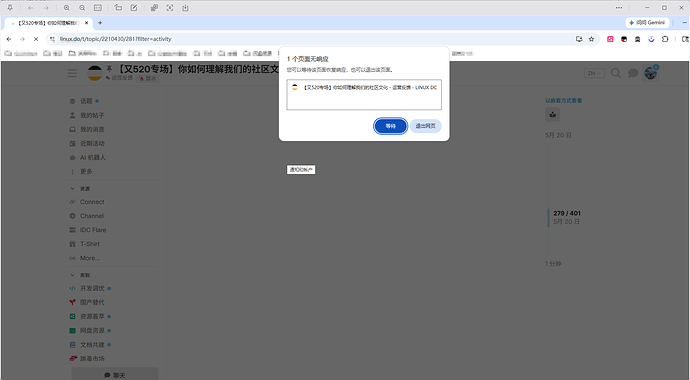Screen dimensions: 690x380
Task: Click the 等待 (wait) button in the dialog
Action: 390,126
